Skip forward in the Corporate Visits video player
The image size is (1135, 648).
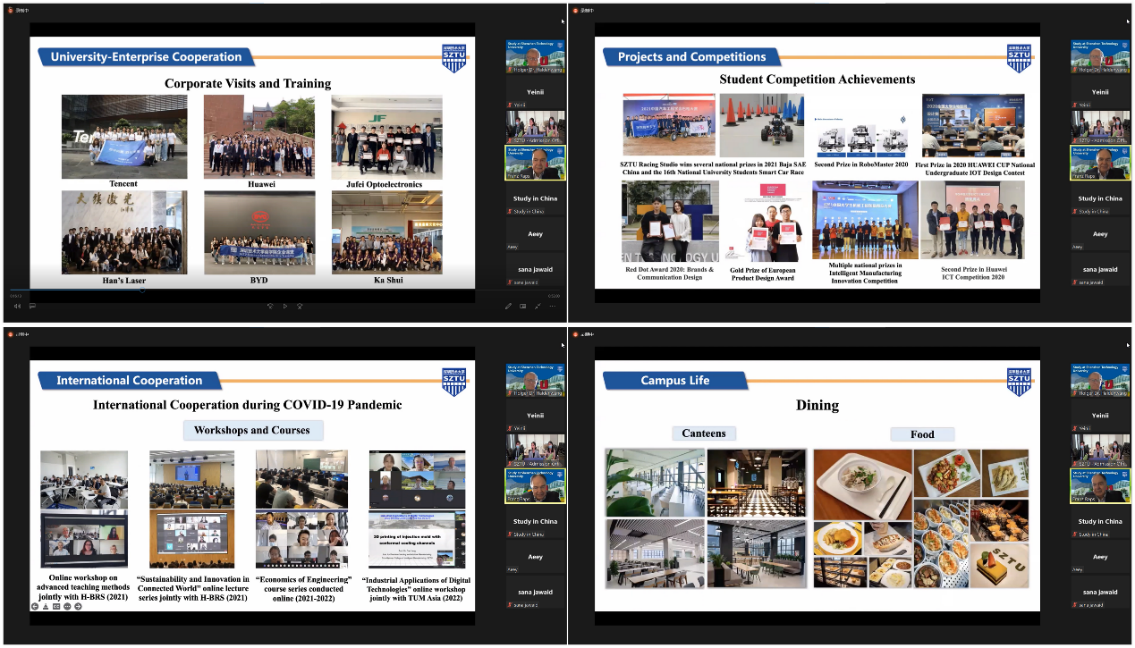[300, 306]
